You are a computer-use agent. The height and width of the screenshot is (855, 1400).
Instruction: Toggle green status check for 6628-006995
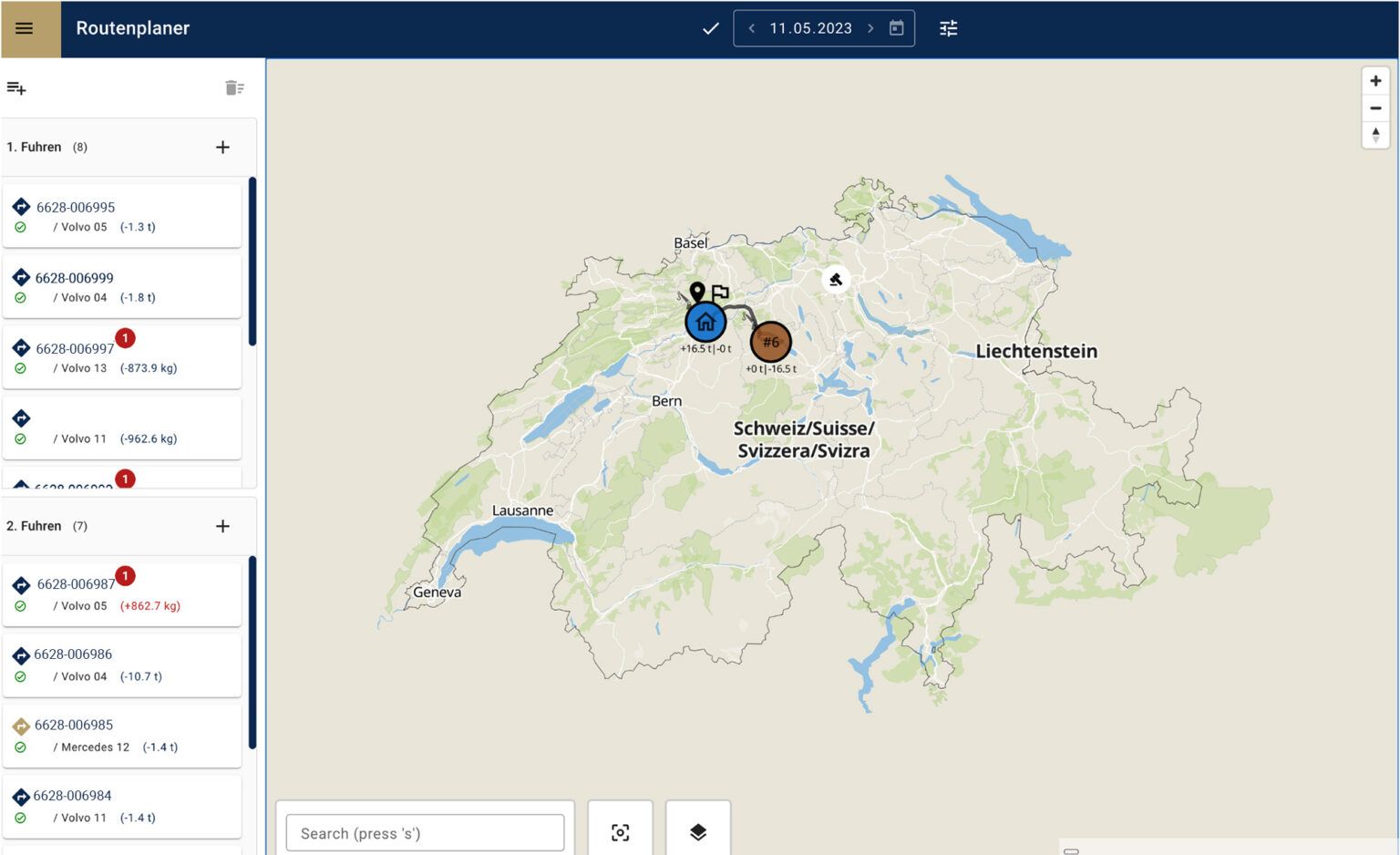(x=20, y=228)
